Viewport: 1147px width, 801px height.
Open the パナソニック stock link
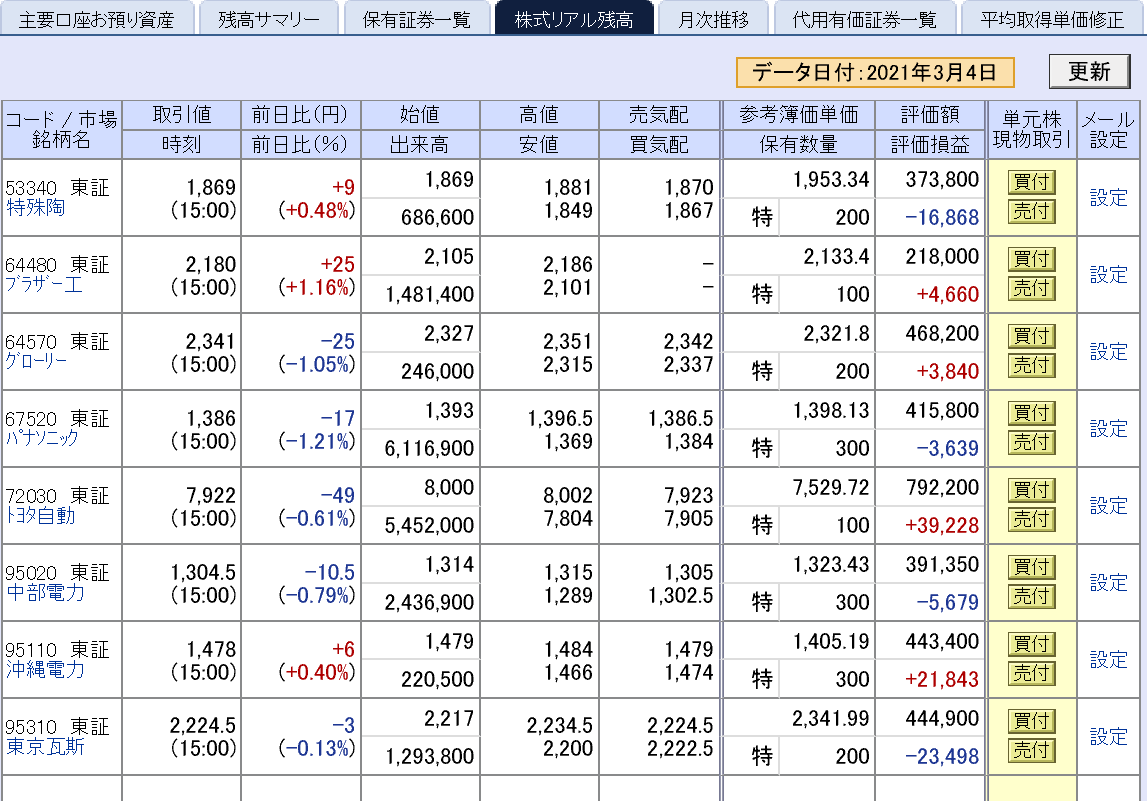[x=42, y=437]
